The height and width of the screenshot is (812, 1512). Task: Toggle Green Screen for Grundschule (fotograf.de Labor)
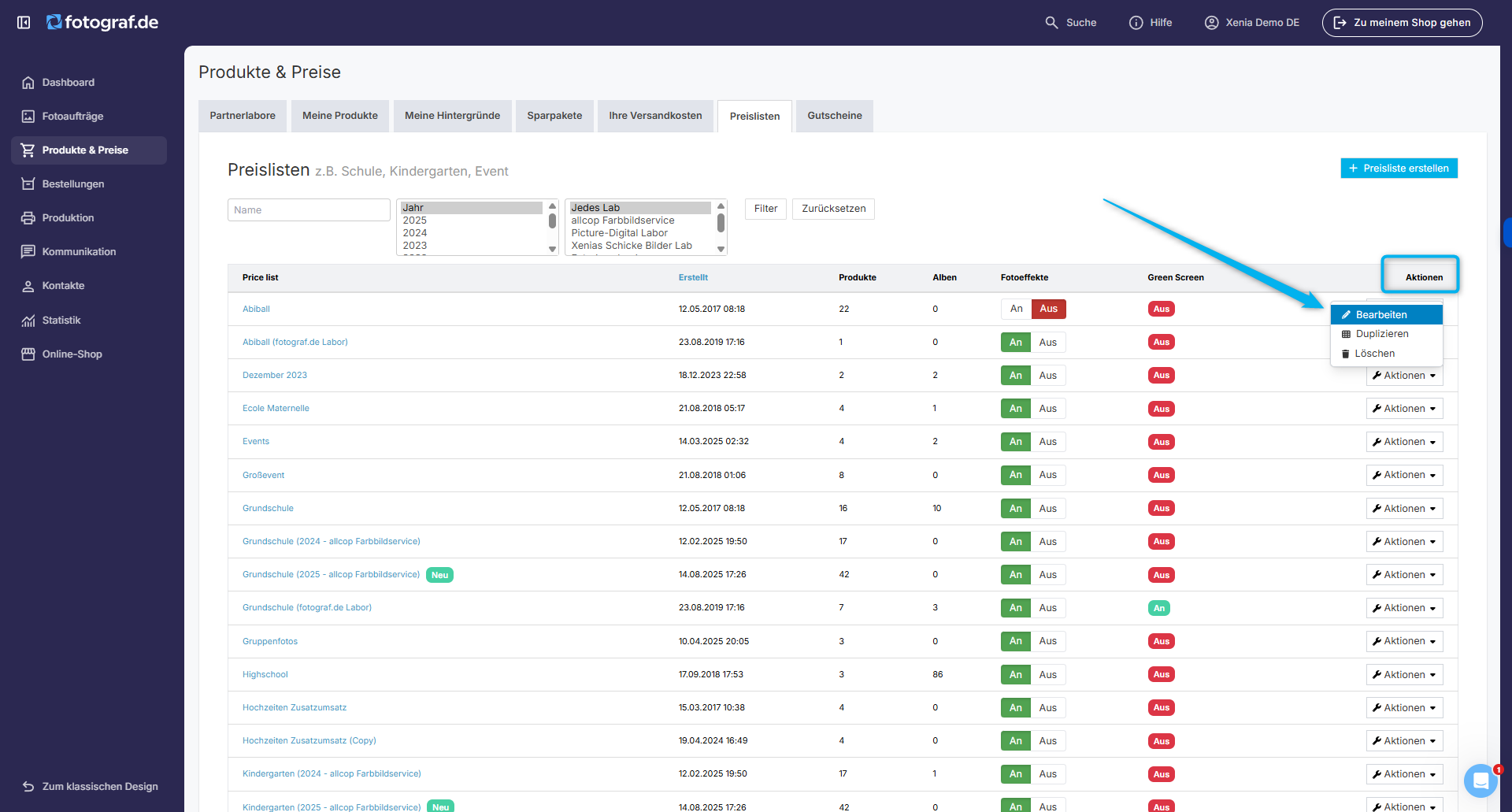click(x=1159, y=608)
